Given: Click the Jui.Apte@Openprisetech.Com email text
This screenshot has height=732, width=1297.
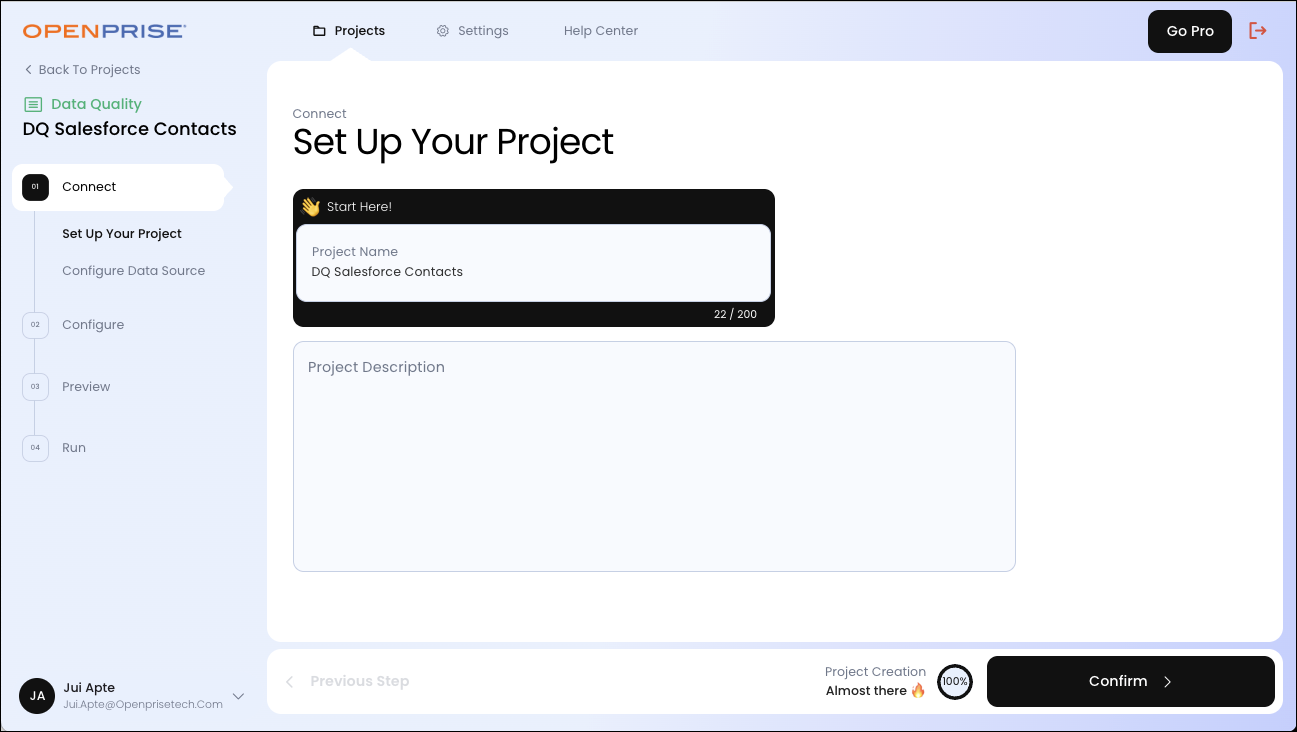Looking at the screenshot, I should (x=143, y=705).
